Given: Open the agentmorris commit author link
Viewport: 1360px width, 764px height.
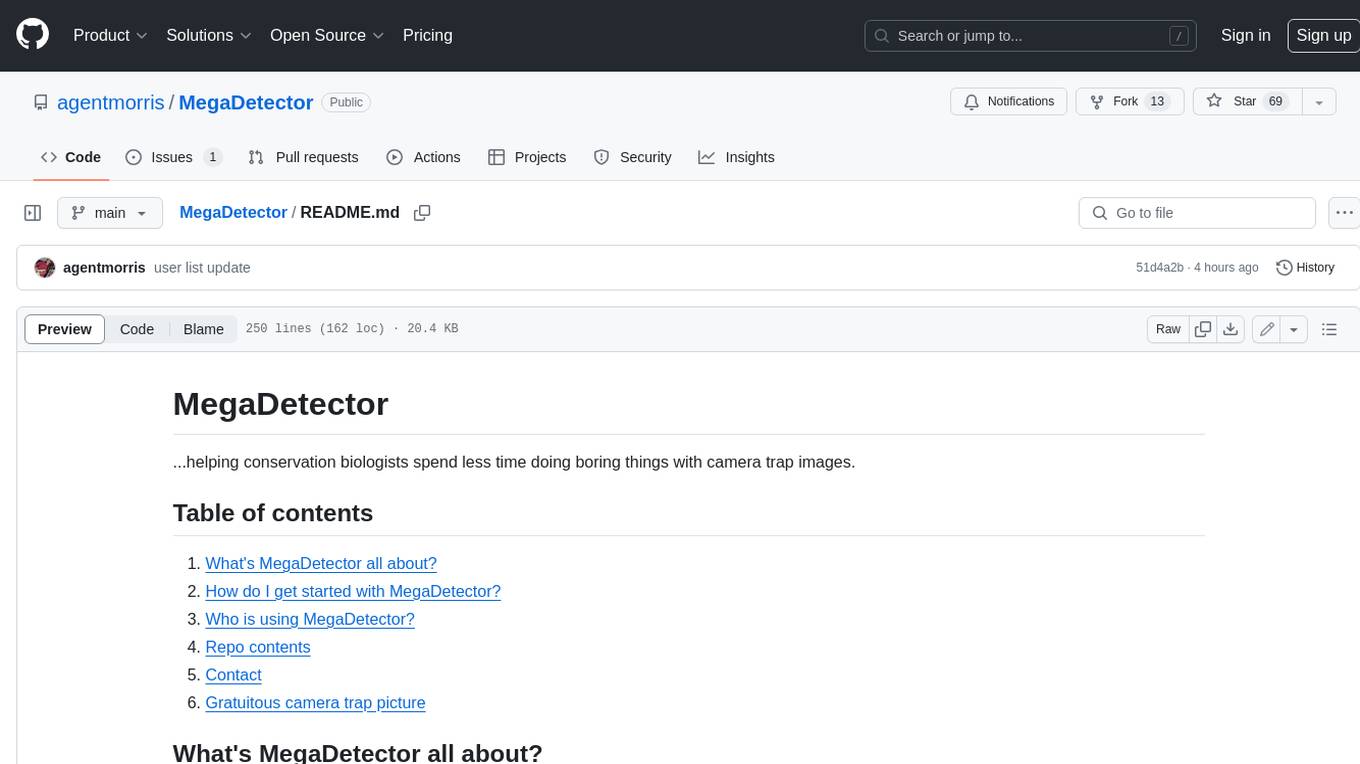Looking at the screenshot, I should click(104, 268).
